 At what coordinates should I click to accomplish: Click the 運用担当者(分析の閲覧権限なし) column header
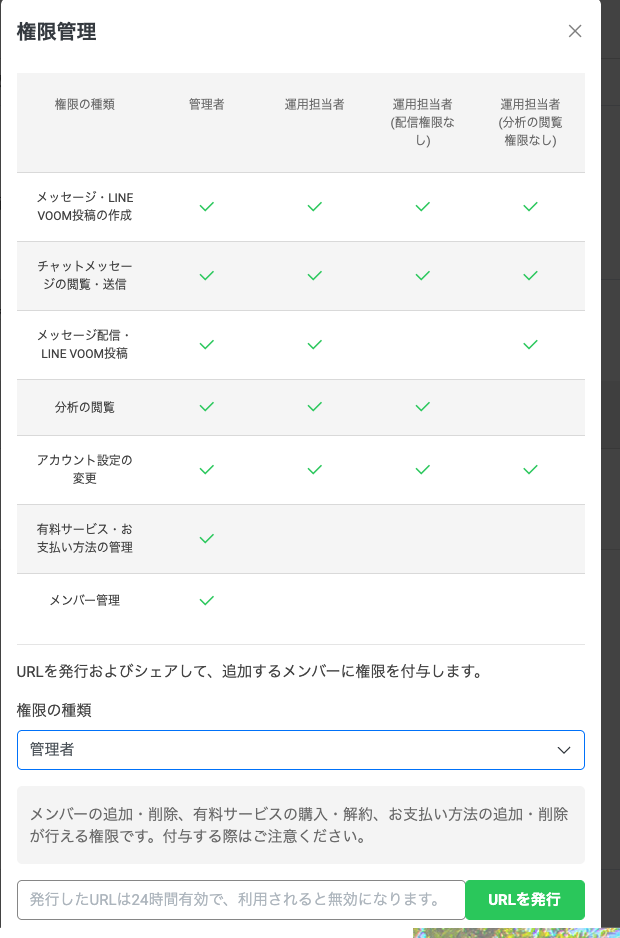(530, 122)
